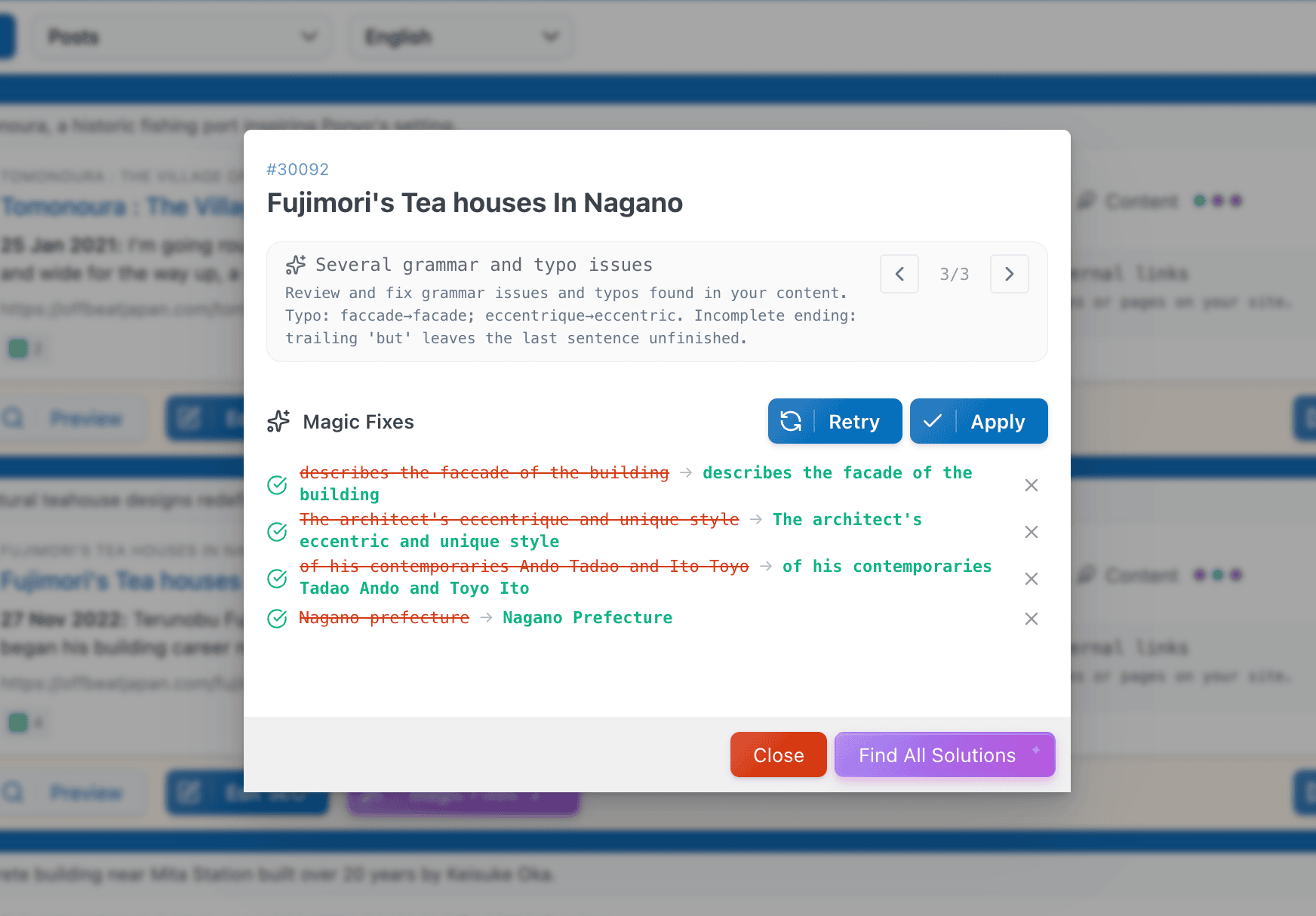Viewport: 1316px width, 916px height.
Task: Click the sparkle icon beside grammar issues heading
Action: [x=295, y=265]
